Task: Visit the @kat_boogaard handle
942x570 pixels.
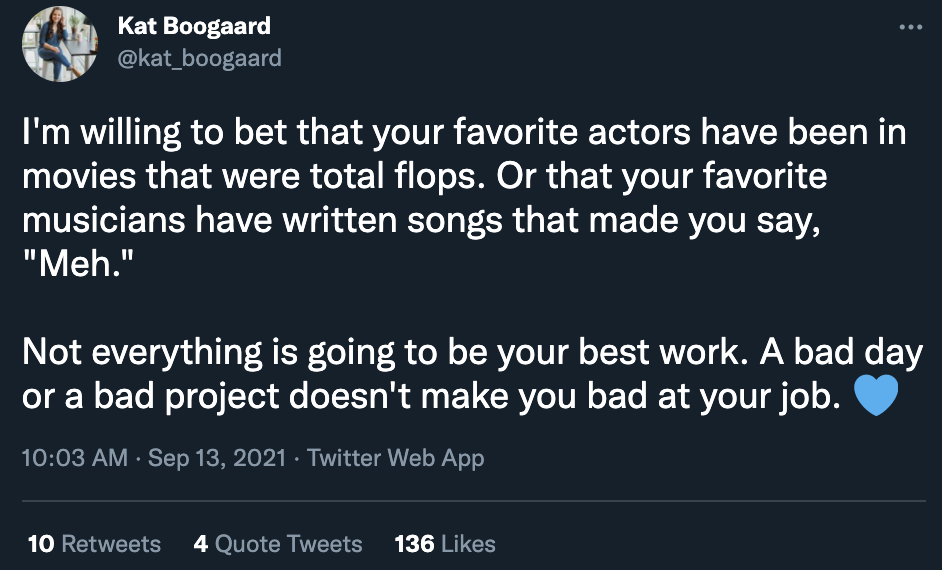Action: (199, 58)
